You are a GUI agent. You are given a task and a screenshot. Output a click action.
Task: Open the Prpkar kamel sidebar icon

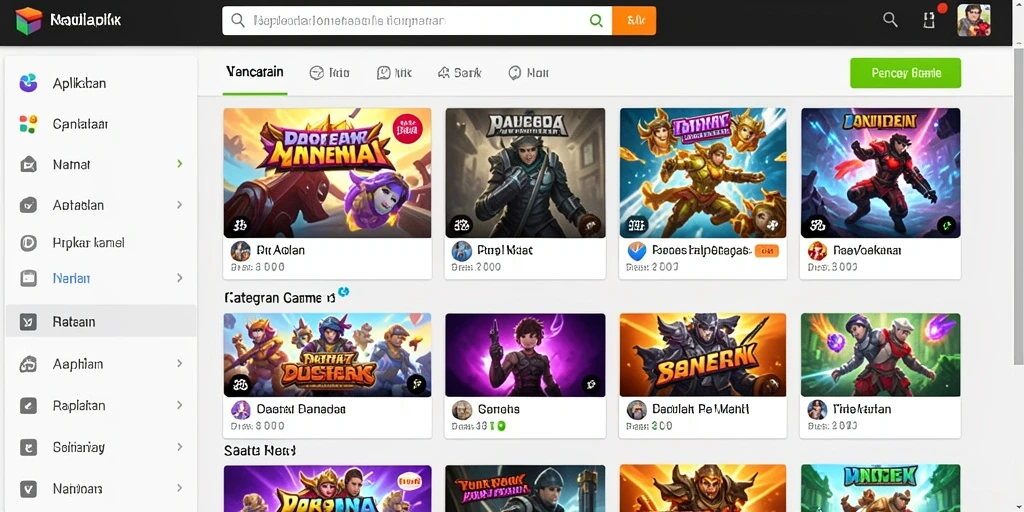(27, 243)
